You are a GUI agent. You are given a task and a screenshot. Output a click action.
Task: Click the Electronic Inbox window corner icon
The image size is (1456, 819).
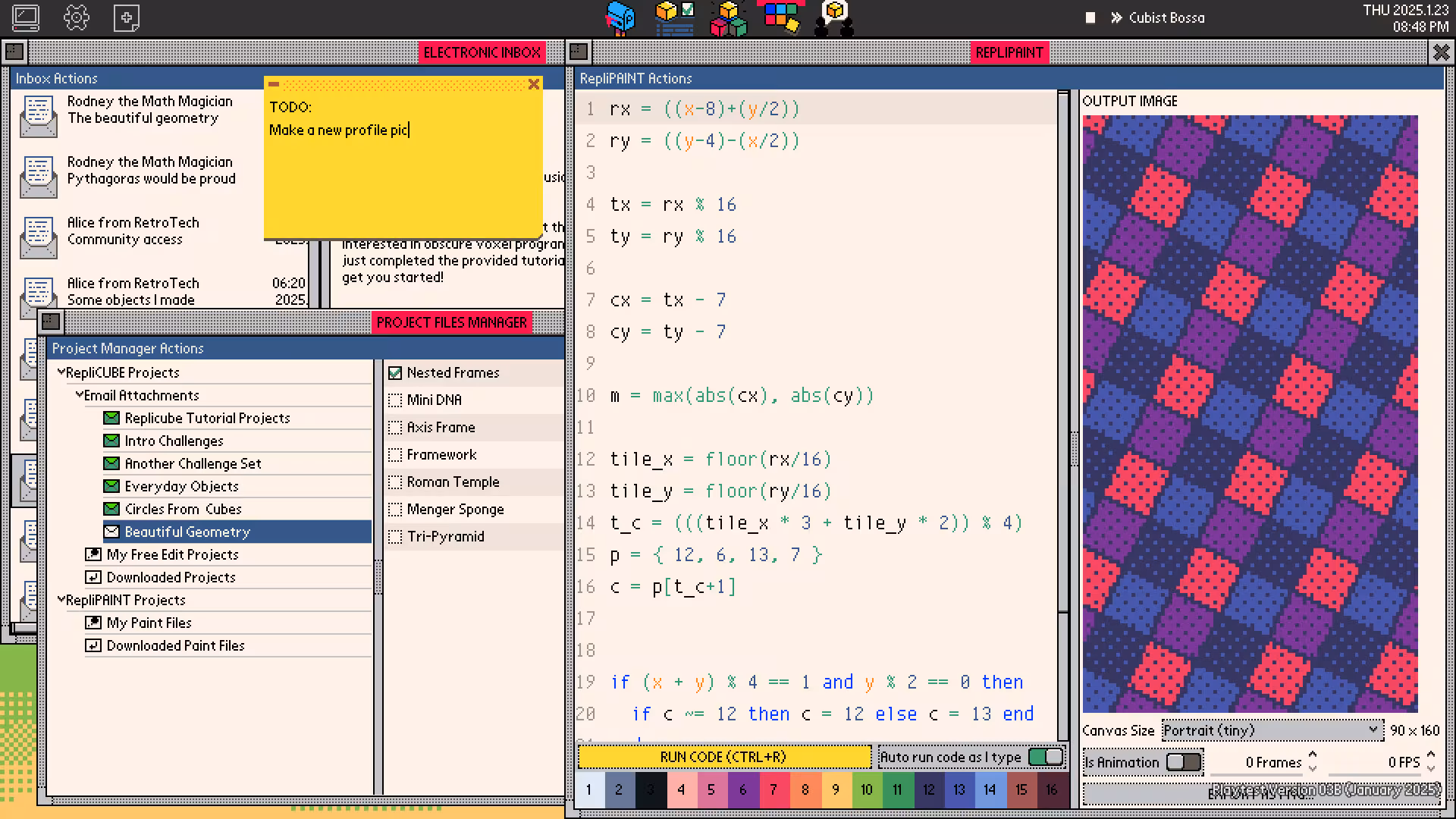[x=14, y=52]
